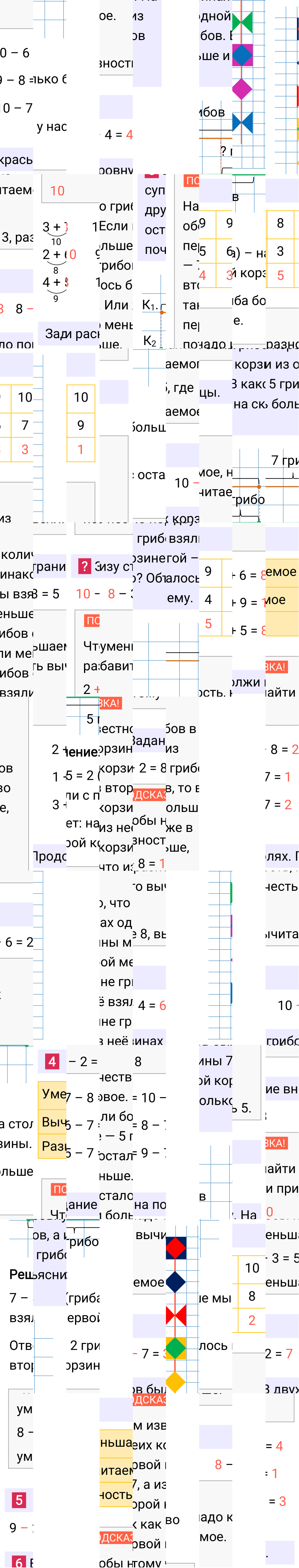299x1568 pixels.
Task: Click the red 5 in the 8-3-5 table
Action: click(280, 275)
